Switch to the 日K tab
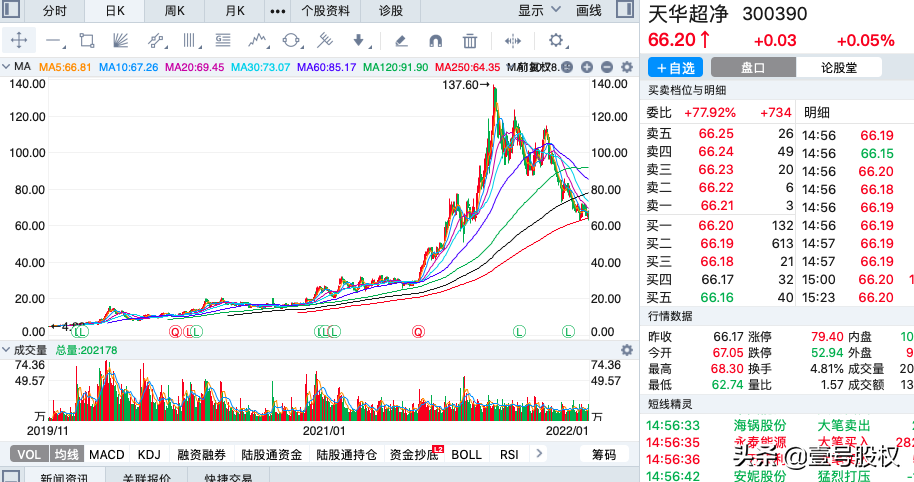This screenshot has height=482, width=914. coord(115,10)
